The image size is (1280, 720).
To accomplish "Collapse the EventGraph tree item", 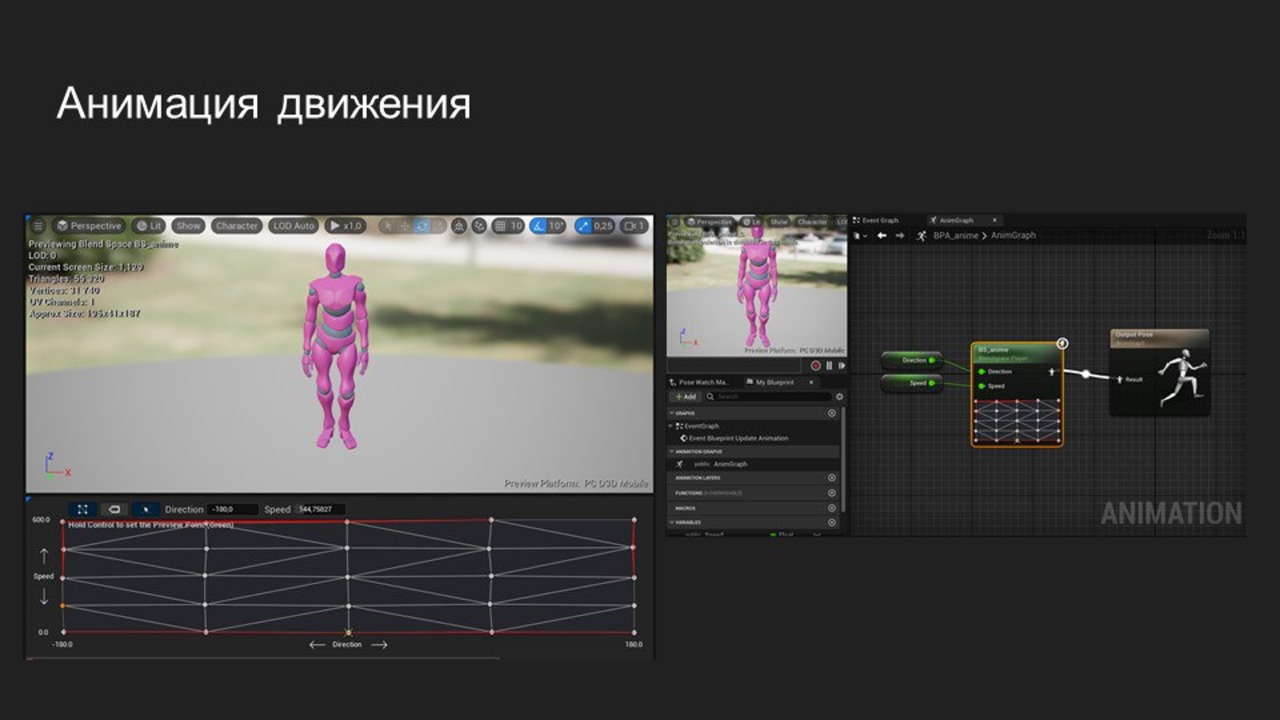I will pyautogui.click(x=672, y=426).
